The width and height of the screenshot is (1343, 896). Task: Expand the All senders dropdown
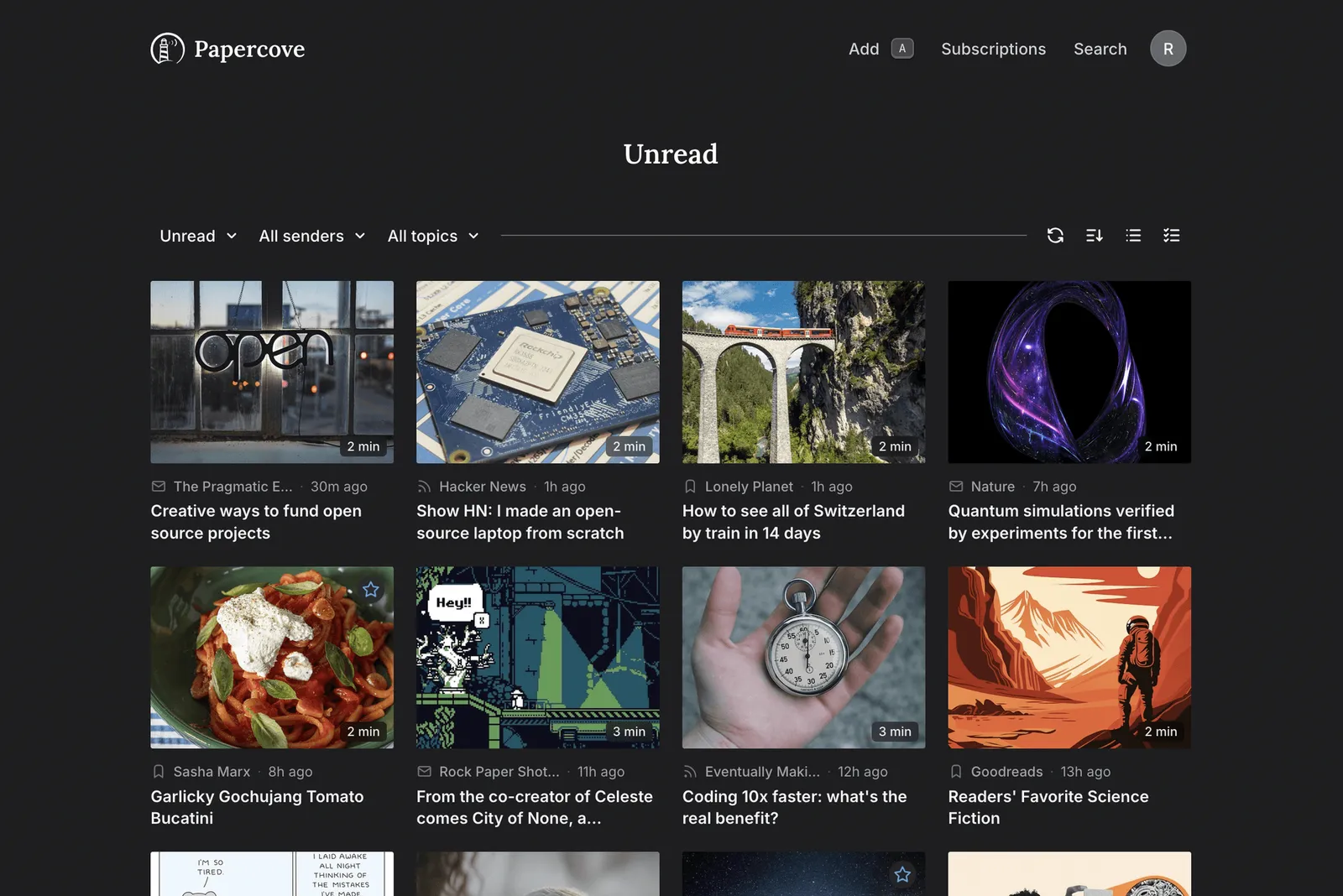point(312,236)
